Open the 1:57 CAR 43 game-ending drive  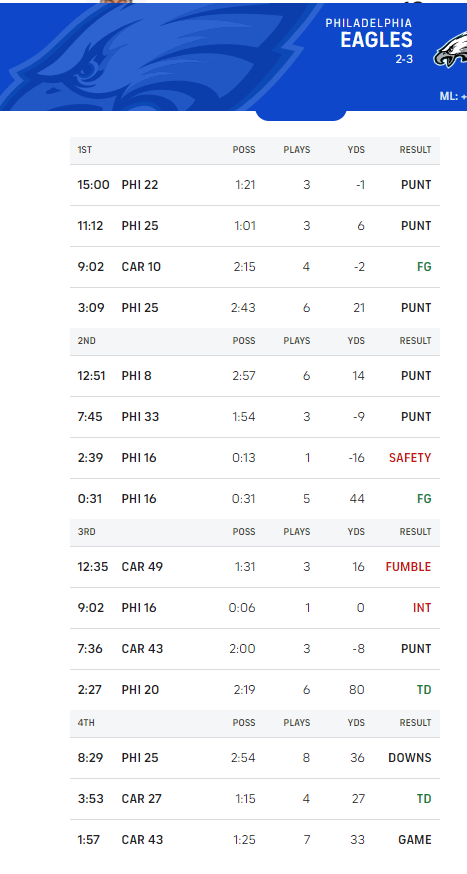tap(255, 840)
